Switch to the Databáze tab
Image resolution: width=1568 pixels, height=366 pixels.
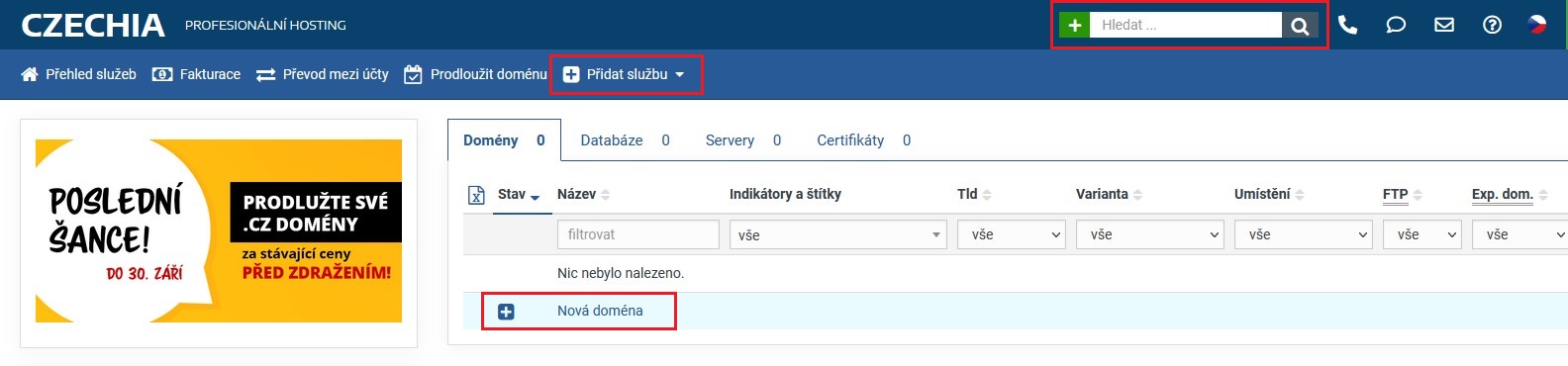coord(625,140)
